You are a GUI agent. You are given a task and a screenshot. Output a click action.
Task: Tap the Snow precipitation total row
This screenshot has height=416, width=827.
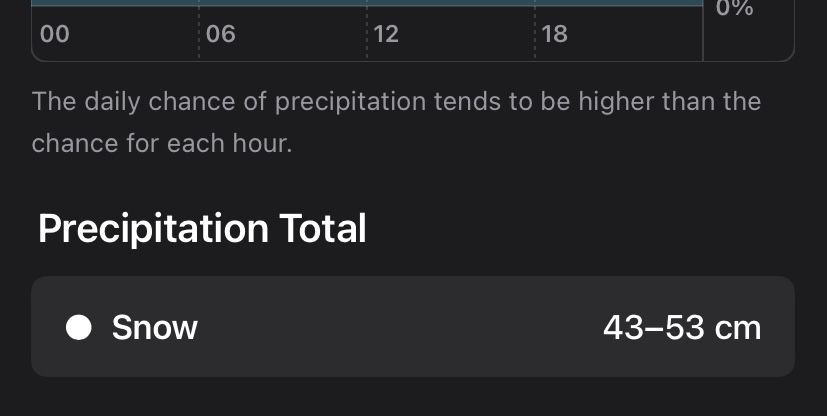point(412,327)
